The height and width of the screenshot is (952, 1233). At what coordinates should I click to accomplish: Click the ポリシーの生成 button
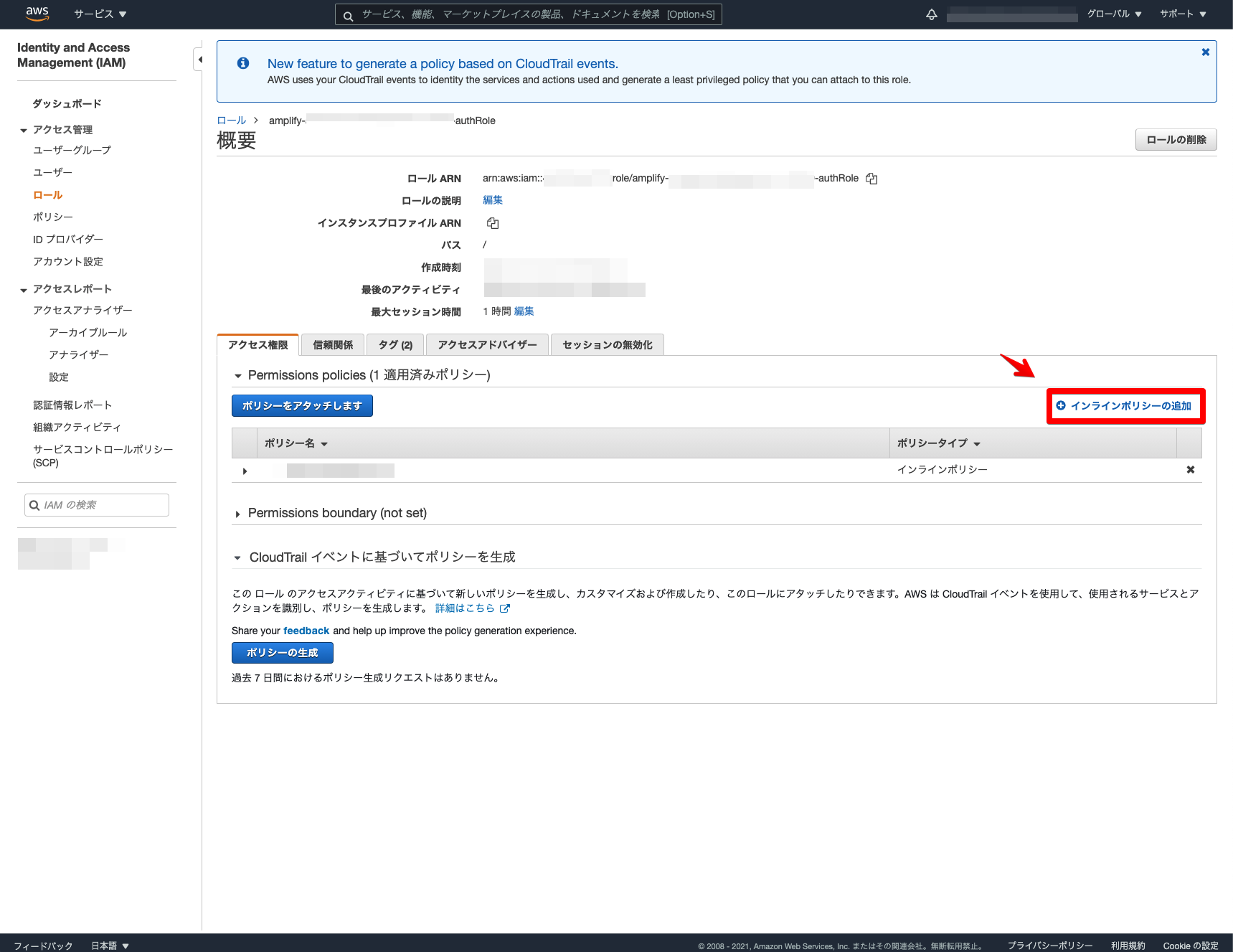[283, 653]
